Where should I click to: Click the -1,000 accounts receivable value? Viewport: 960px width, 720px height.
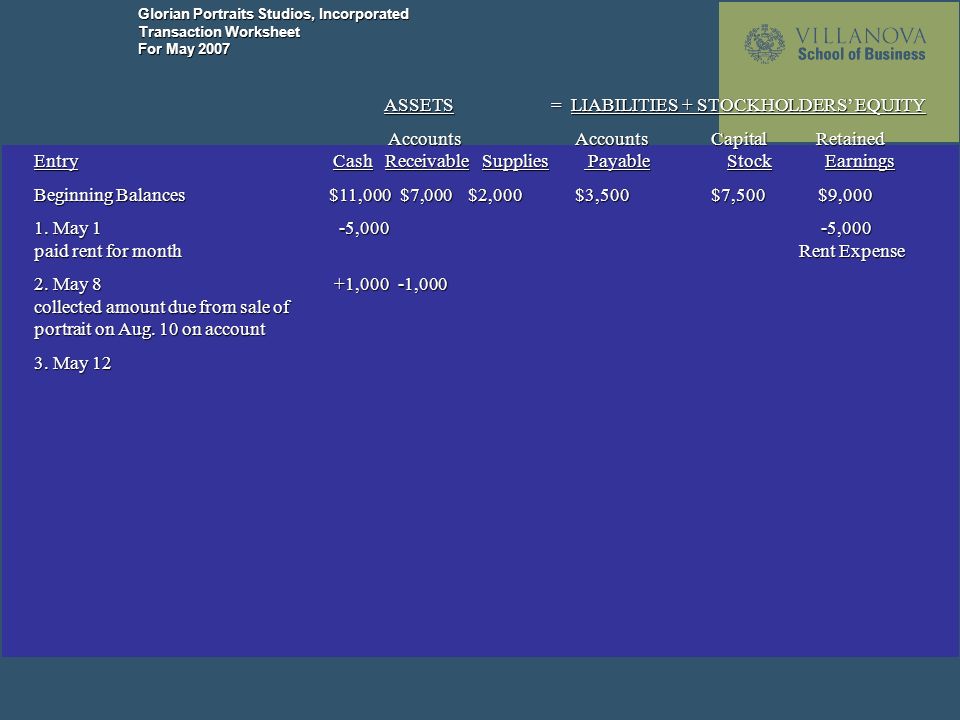pyautogui.click(x=422, y=284)
